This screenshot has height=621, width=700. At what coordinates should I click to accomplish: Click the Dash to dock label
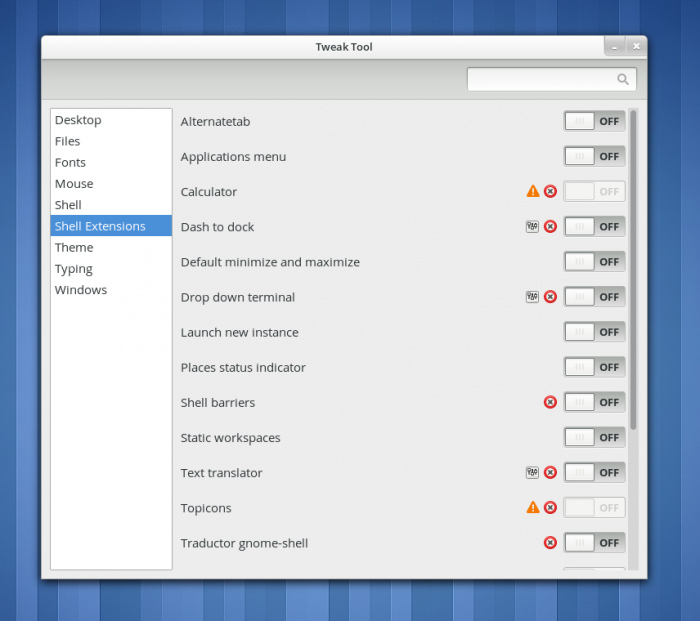(x=217, y=227)
